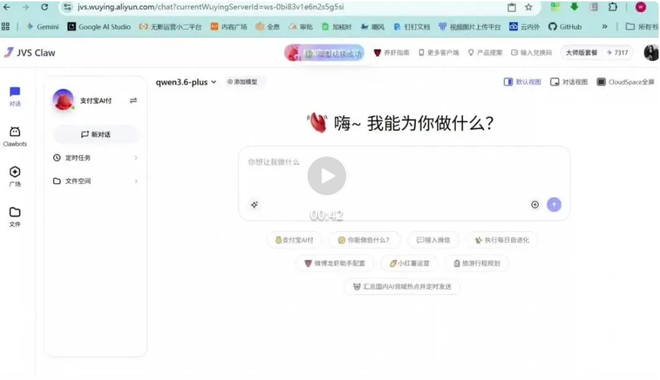Image resolution: width=660 pixels, height=380 pixels.
Task: Bookmark this page with the star icon
Action: tap(529, 7)
